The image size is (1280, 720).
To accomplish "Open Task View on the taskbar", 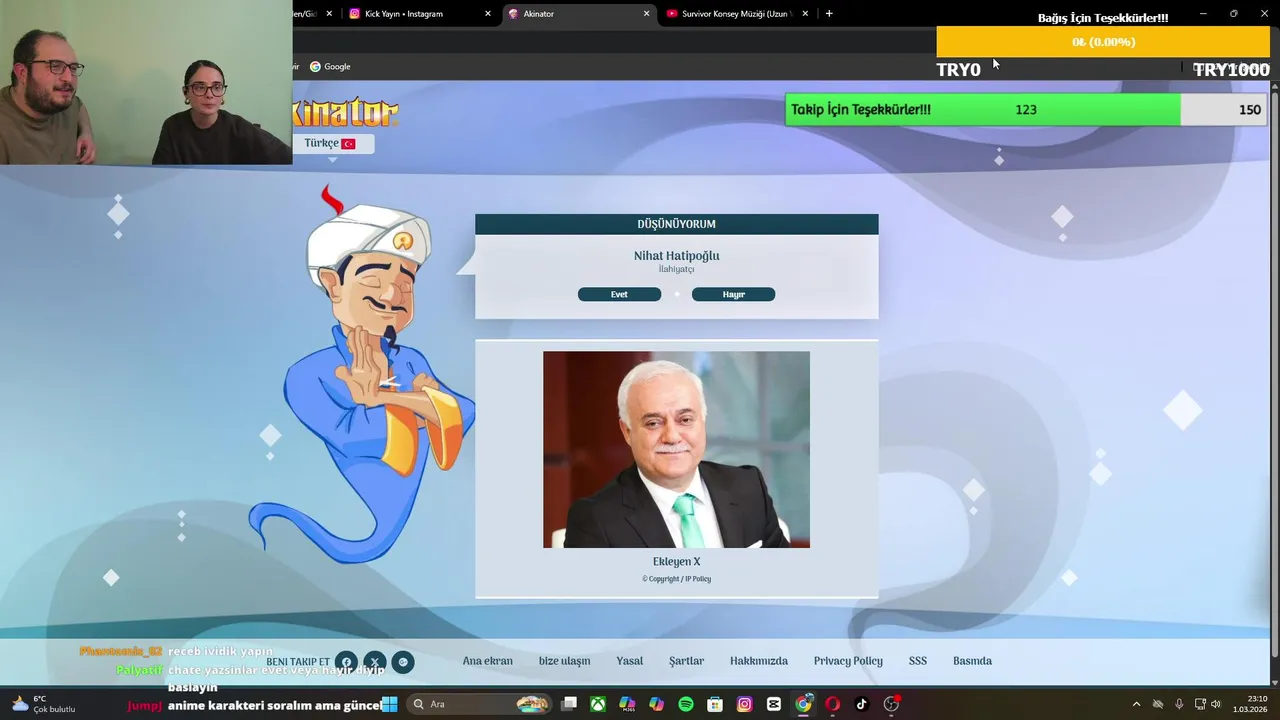I will pos(569,704).
